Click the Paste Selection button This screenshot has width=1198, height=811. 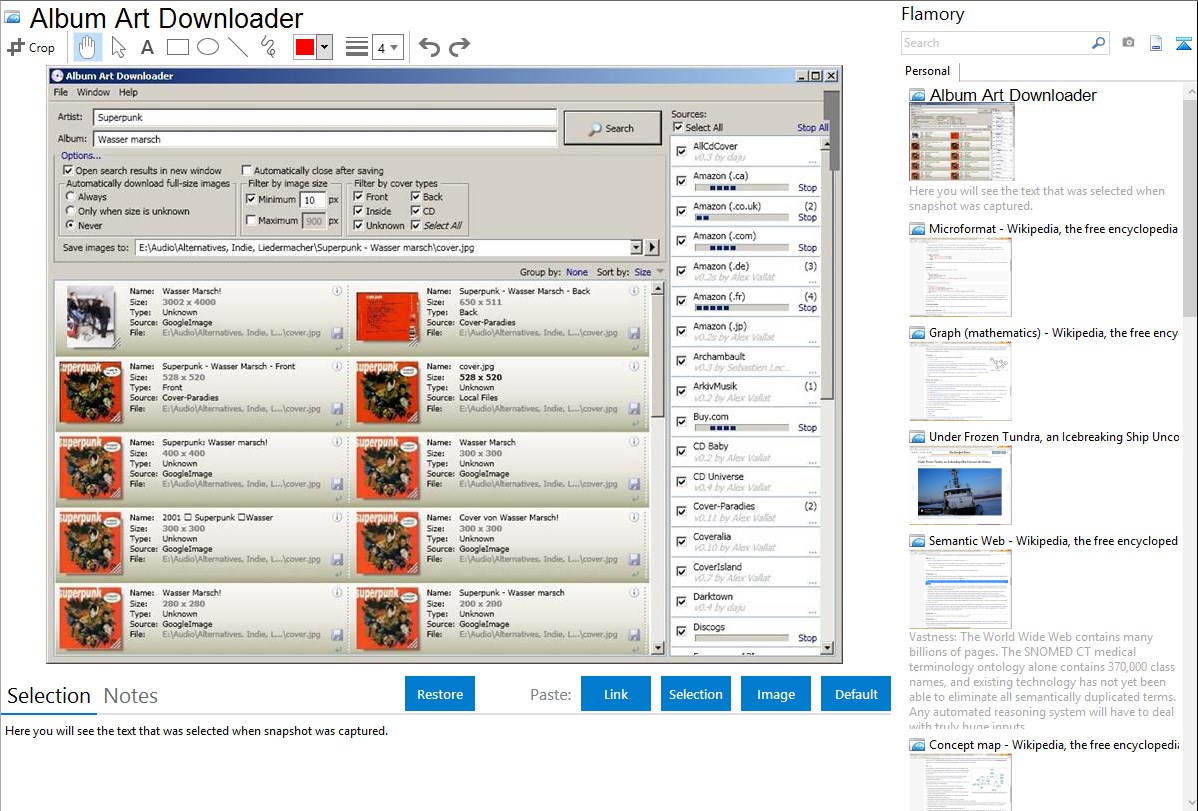tap(696, 694)
